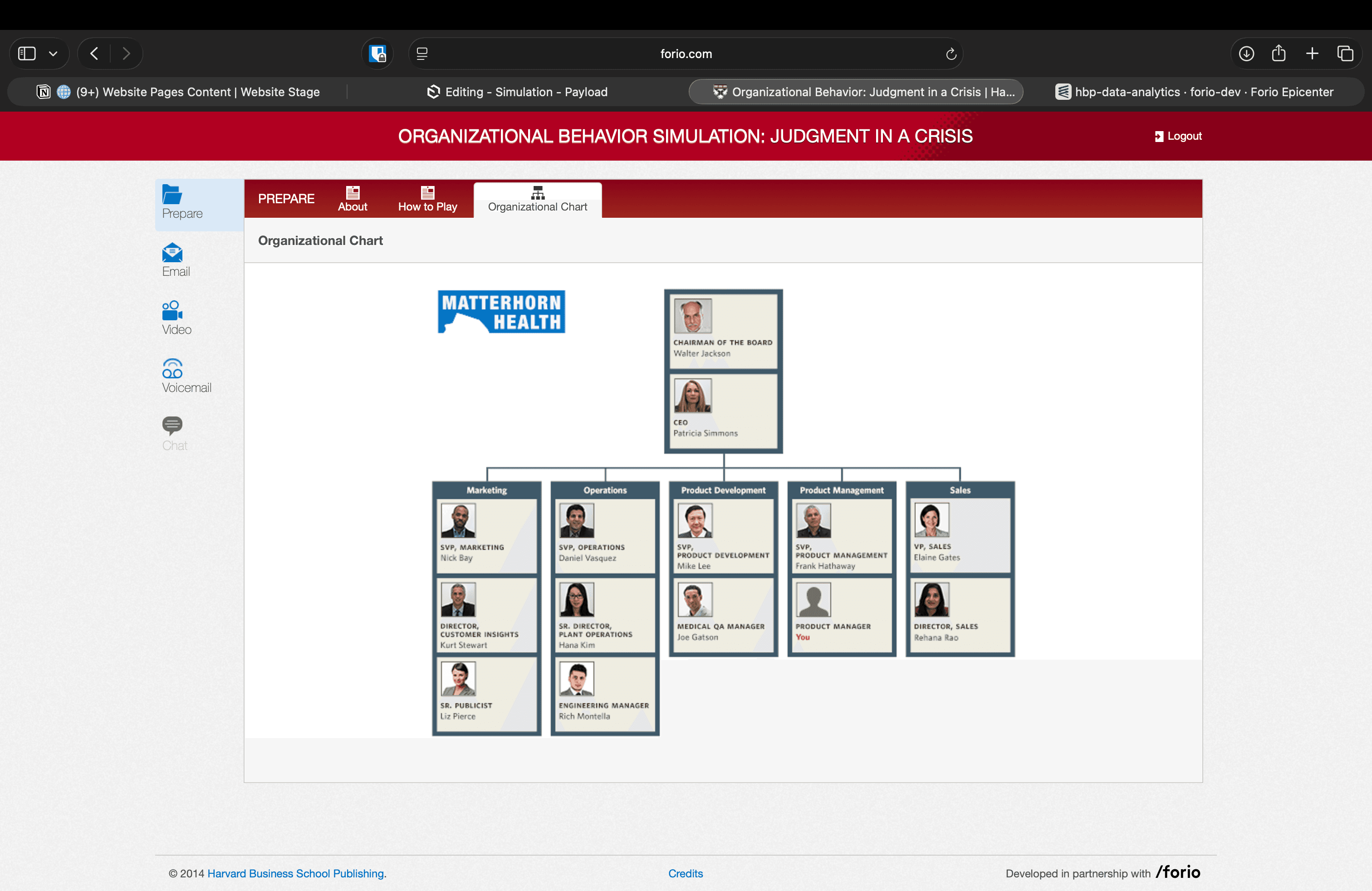Click the Safari share icon
Viewport: 1372px width, 891px height.
coord(1279,54)
